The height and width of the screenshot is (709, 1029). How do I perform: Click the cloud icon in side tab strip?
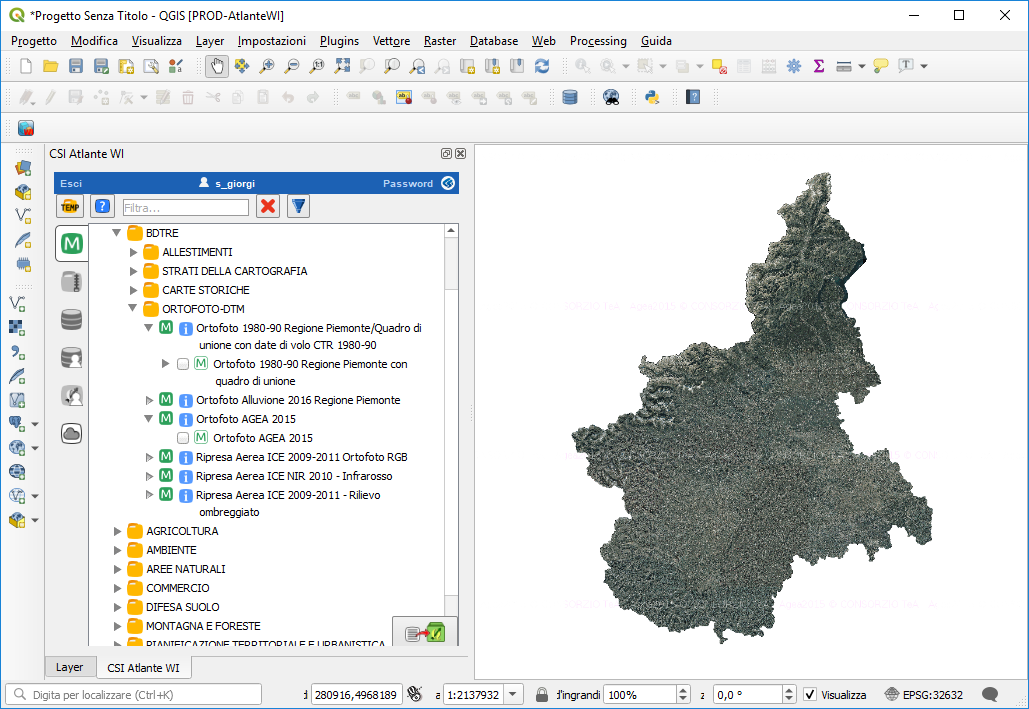pyautogui.click(x=71, y=433)
